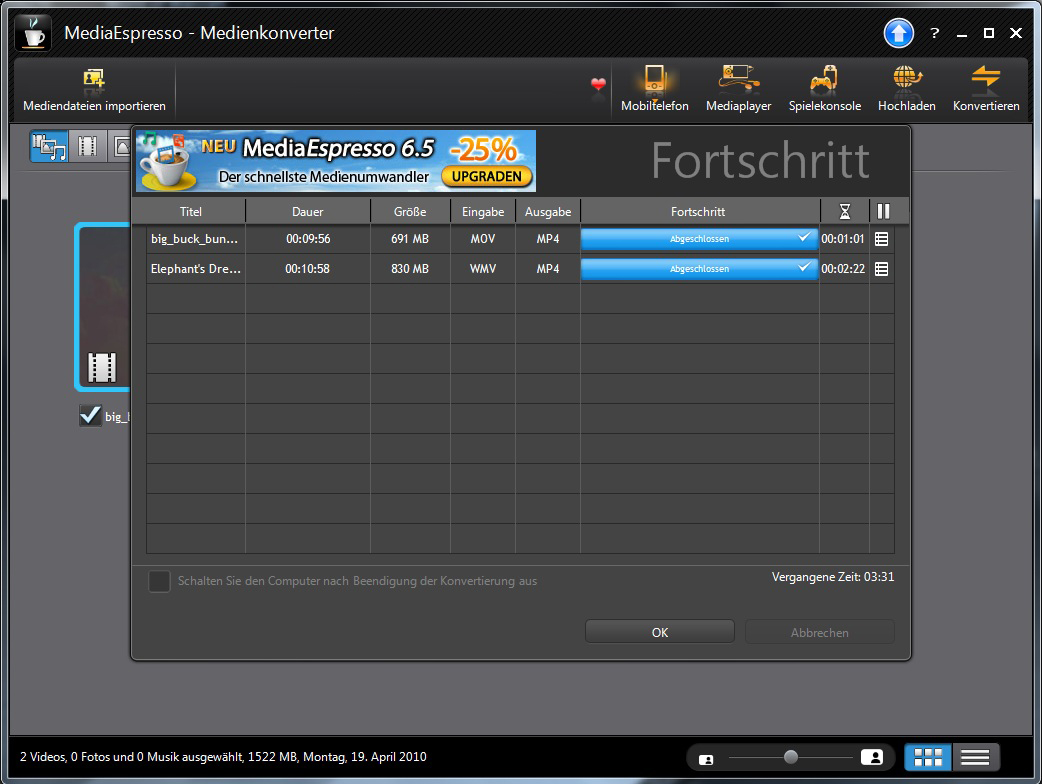Open help via question mark icon

tap(934, 33)
